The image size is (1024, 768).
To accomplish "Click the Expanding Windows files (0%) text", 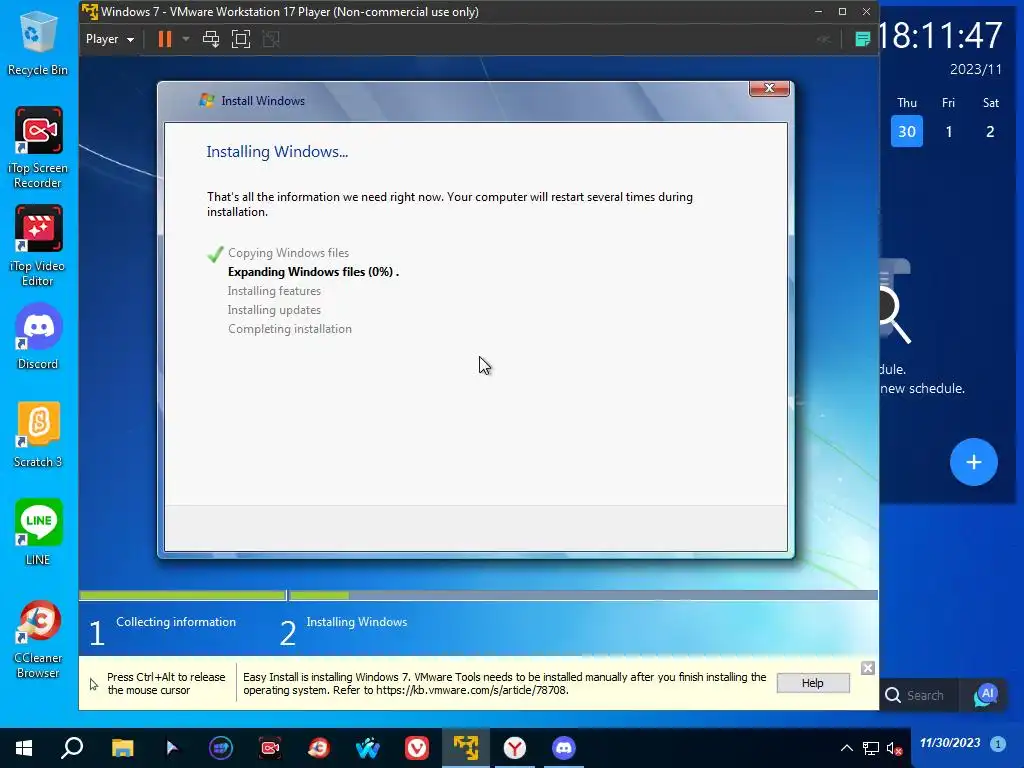I will (313, 272).
